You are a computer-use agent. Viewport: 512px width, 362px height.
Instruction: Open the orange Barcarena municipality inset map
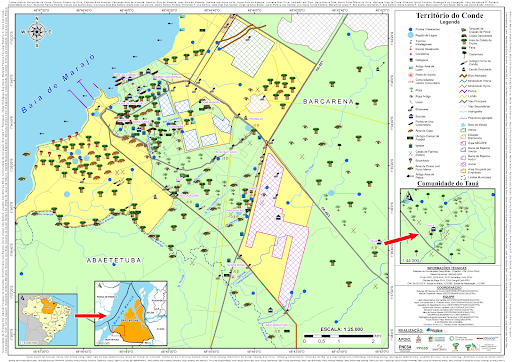click(x=131, y=313)
